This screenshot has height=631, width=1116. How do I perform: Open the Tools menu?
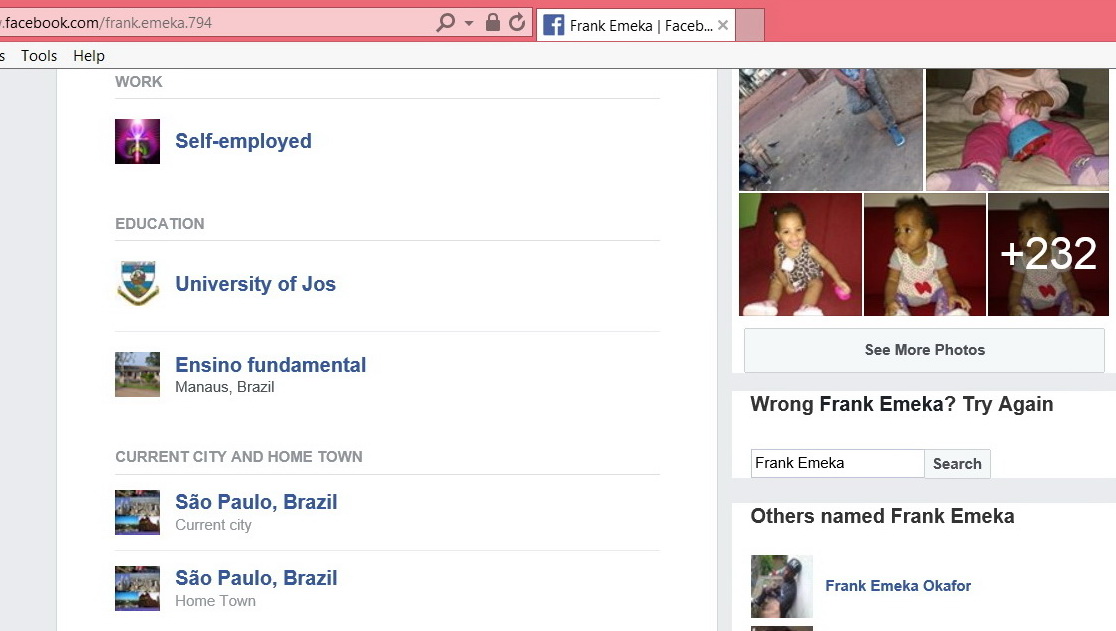coord(39,56)
